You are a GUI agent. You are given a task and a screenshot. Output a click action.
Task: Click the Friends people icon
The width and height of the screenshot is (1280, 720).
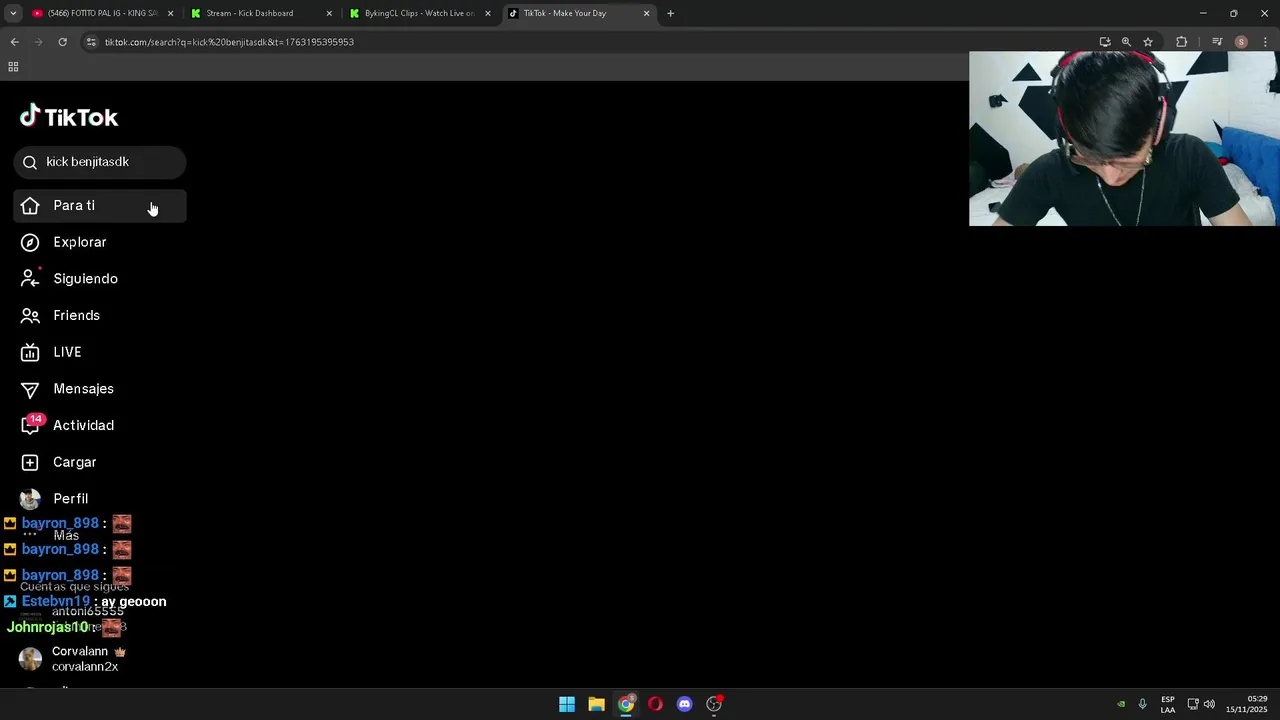[x=30, y=316]
